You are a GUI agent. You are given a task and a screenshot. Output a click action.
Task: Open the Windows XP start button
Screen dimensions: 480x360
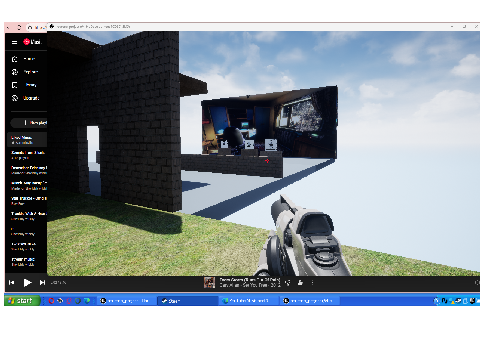click(x=22, y=301)
